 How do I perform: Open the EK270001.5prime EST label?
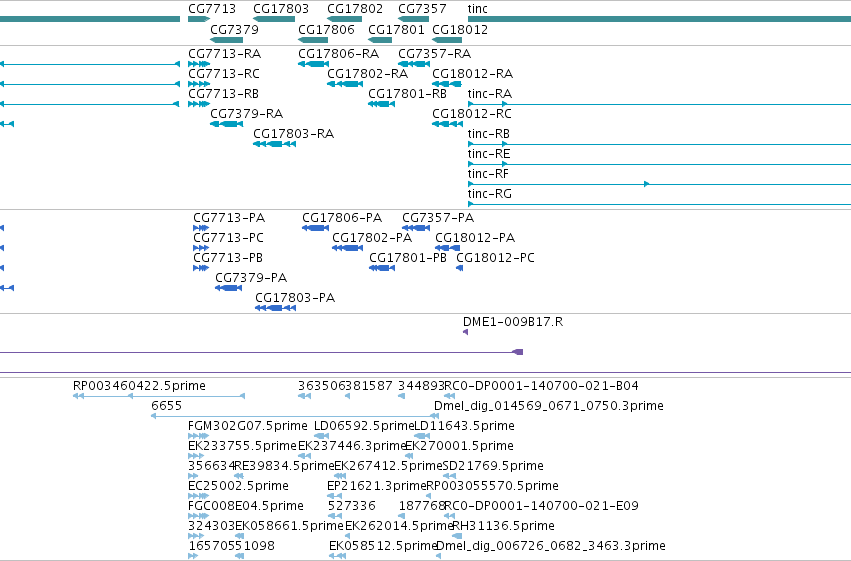pyautogui.click(x=459, y=447)
